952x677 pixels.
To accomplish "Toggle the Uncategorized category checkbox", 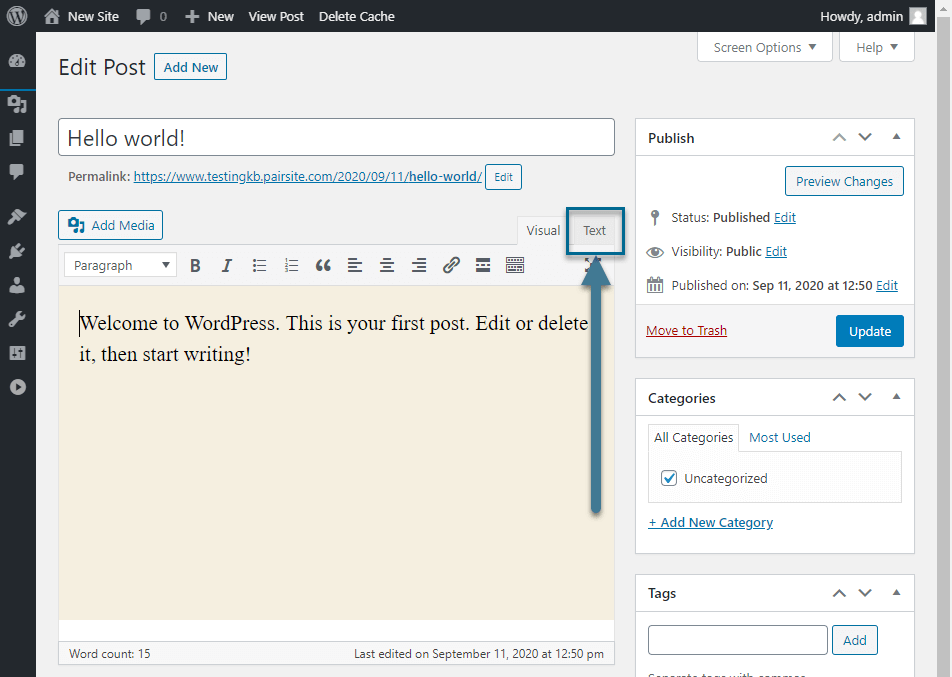I will (669, 478).
